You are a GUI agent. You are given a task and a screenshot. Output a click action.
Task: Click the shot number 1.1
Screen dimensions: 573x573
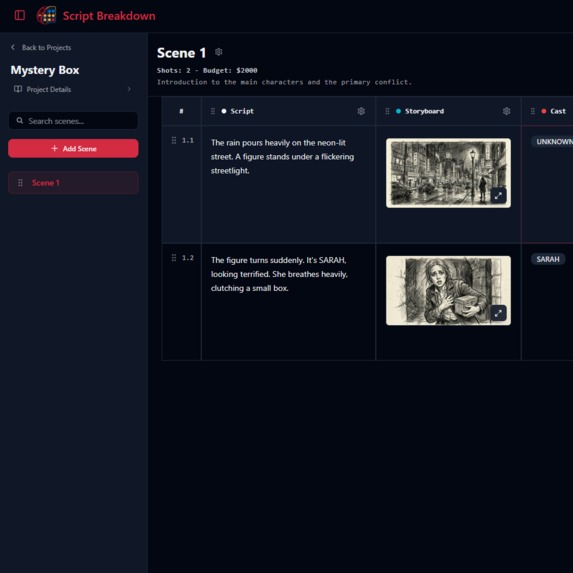click(x=188, y=140)
